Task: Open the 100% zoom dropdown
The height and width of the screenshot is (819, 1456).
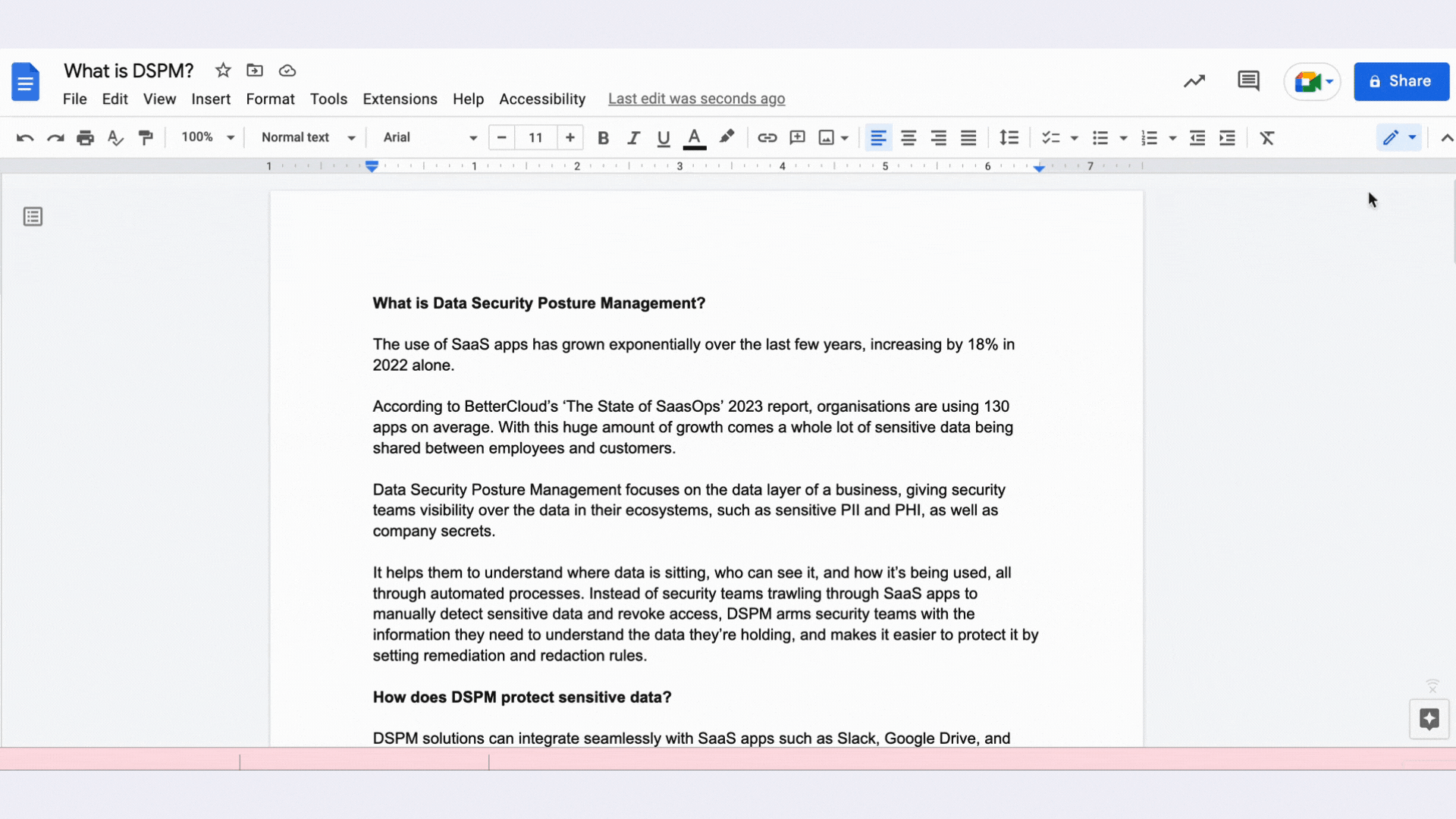Action: point(208,137)
